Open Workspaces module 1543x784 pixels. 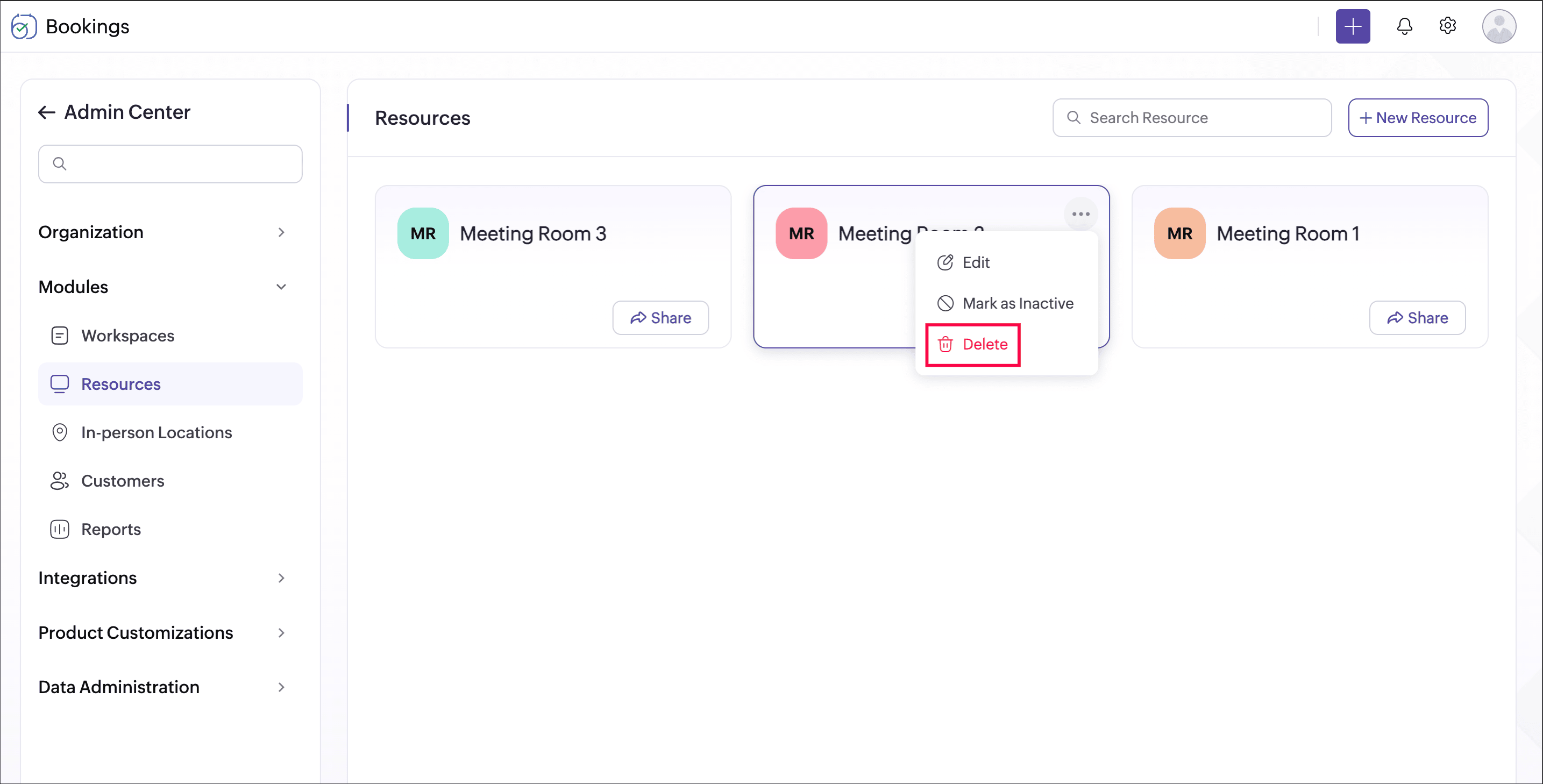click(x=170, y=336)
